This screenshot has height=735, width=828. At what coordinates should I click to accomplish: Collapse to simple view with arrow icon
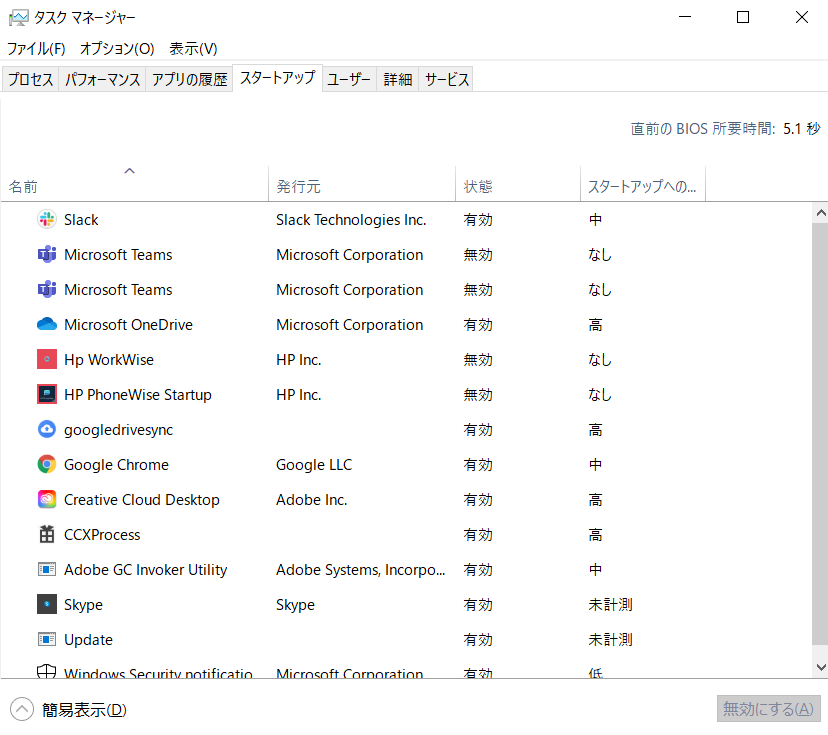coord(22,709)
